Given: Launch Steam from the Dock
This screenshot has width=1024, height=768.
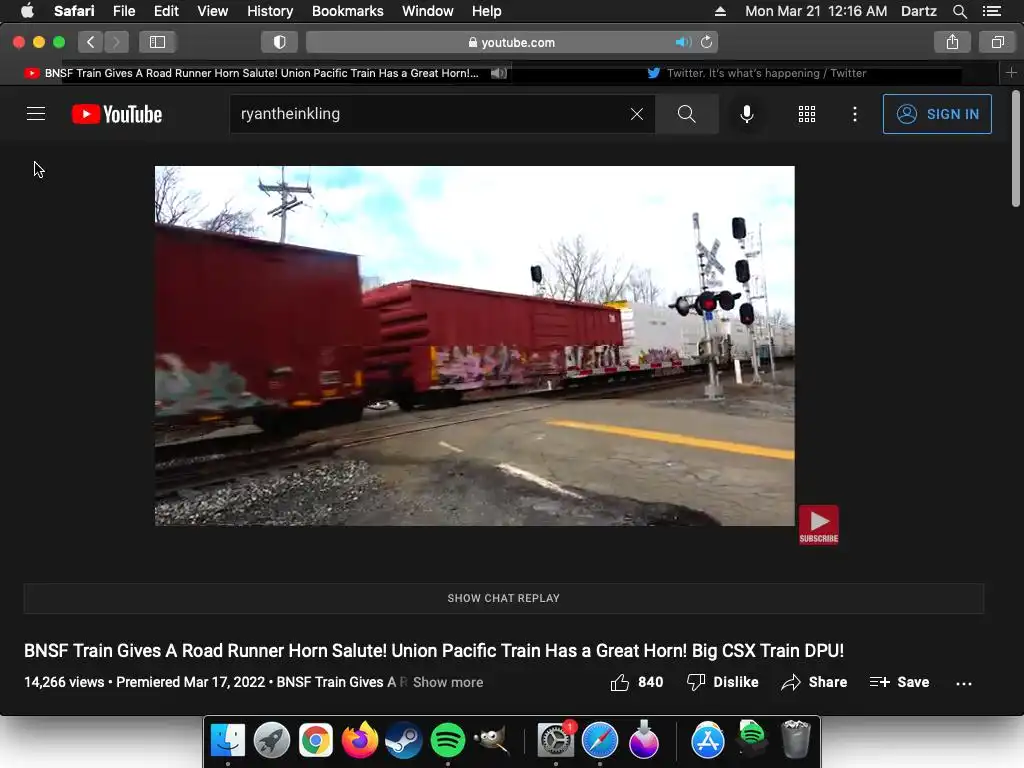Looking at the screenshot, I should (404, 740).
